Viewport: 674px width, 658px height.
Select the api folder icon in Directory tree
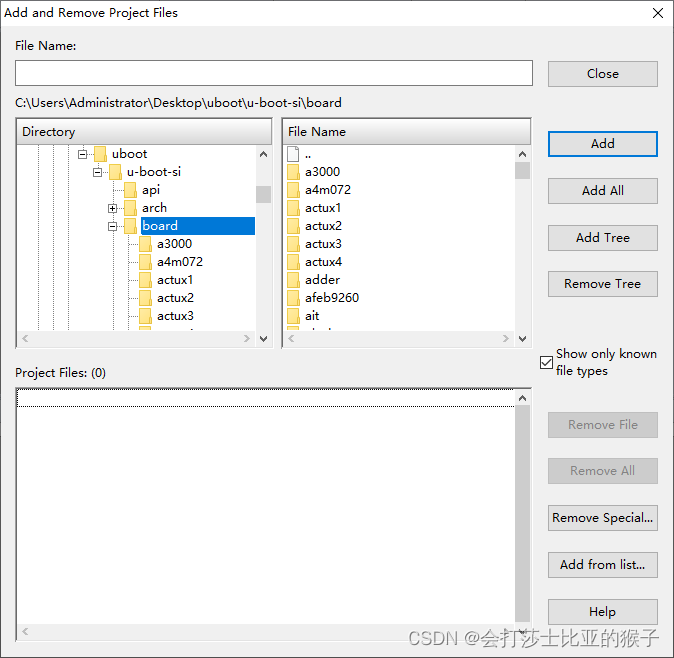coord(130,190)
